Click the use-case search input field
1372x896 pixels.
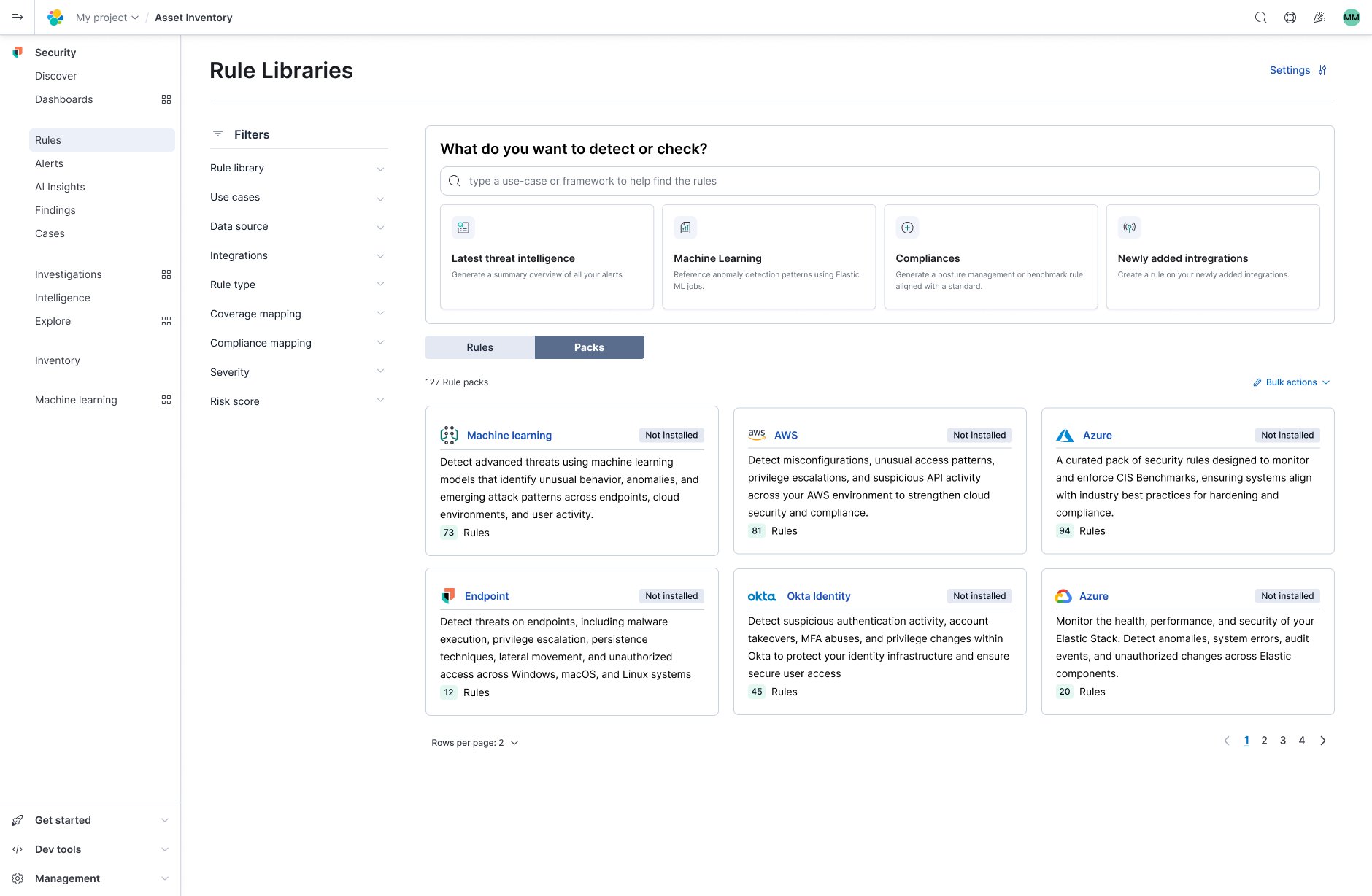pos(879,181)
